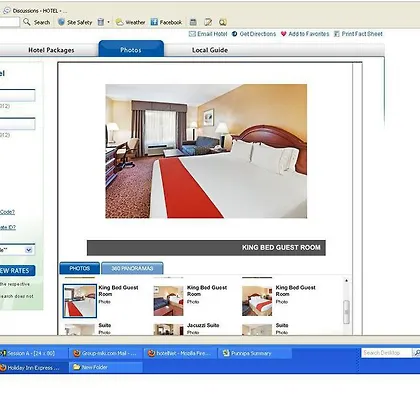The height and width of the screenshot is (420, 420).
Task: Add to Favorites heart icon
Action: click(283, 34)
